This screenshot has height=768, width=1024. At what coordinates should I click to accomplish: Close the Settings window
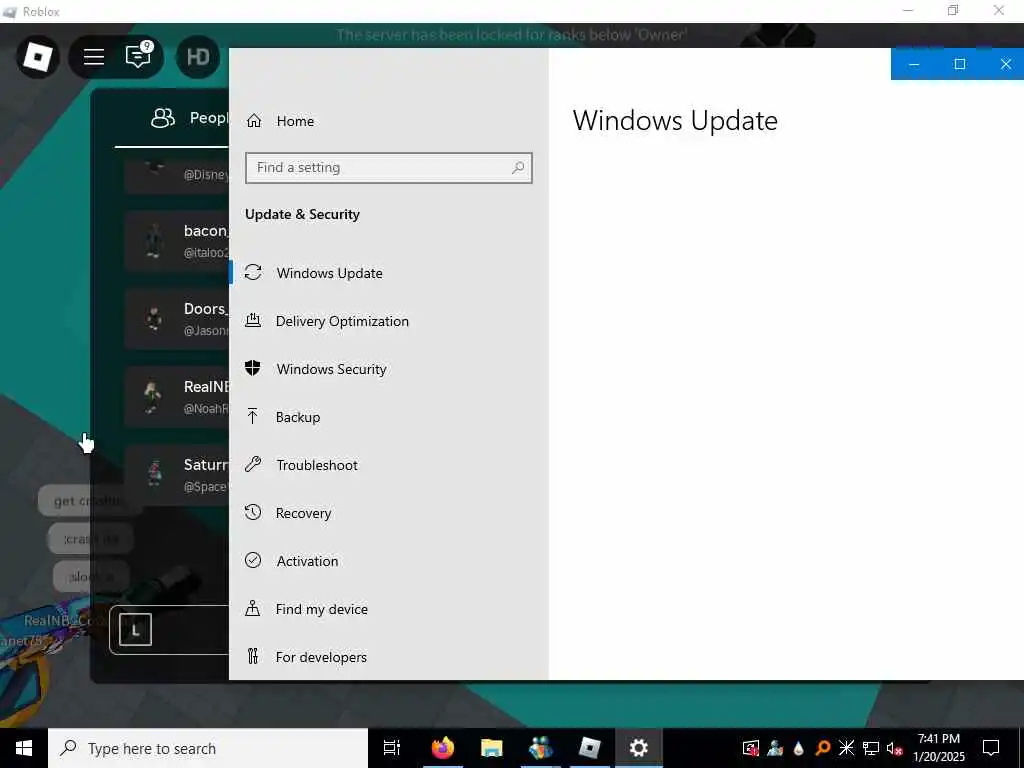[x=1005, y=64]
